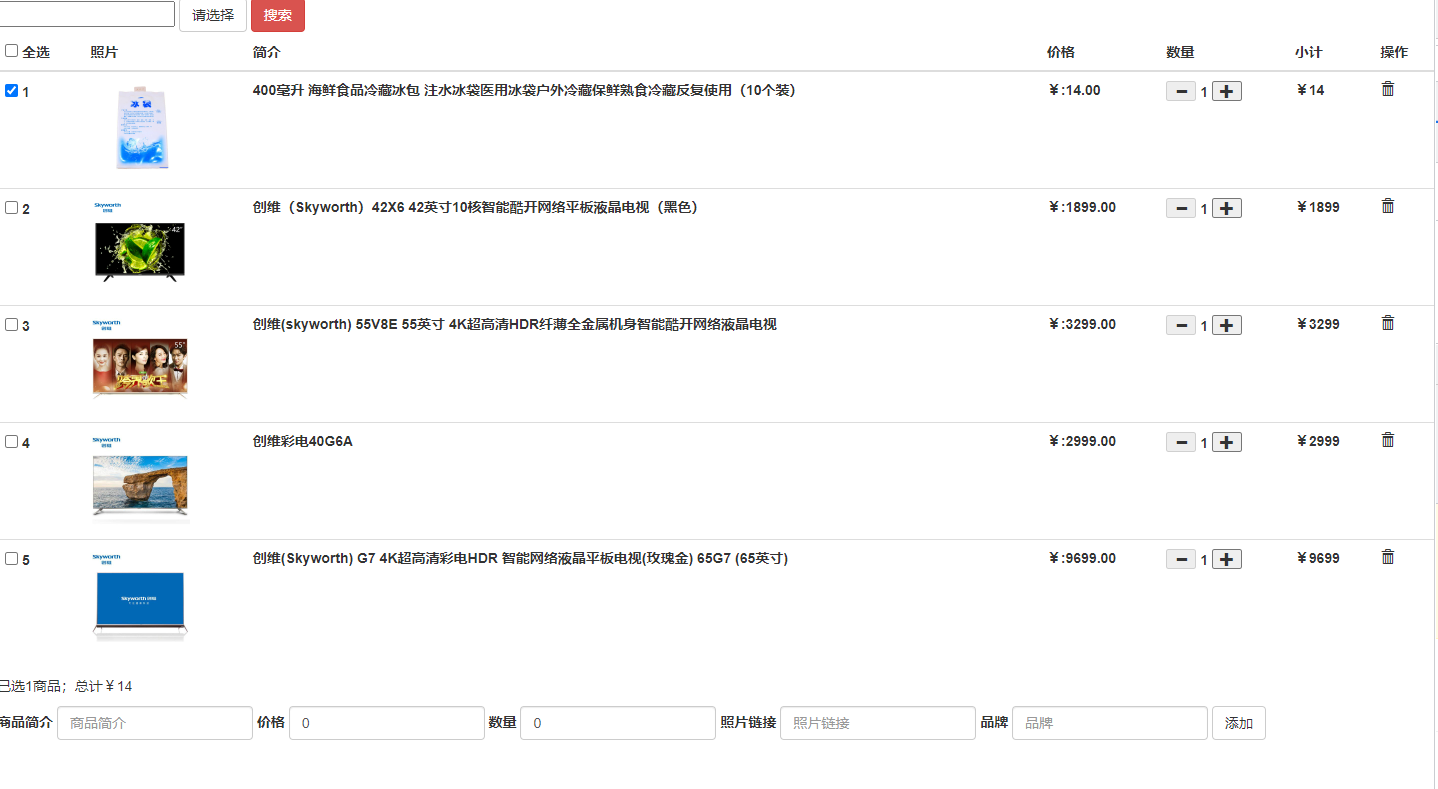Image resolution: width=1438 pixels, height=789 pixels.
Task: Click the 商品简介 input field
Action: coord(155,723)
